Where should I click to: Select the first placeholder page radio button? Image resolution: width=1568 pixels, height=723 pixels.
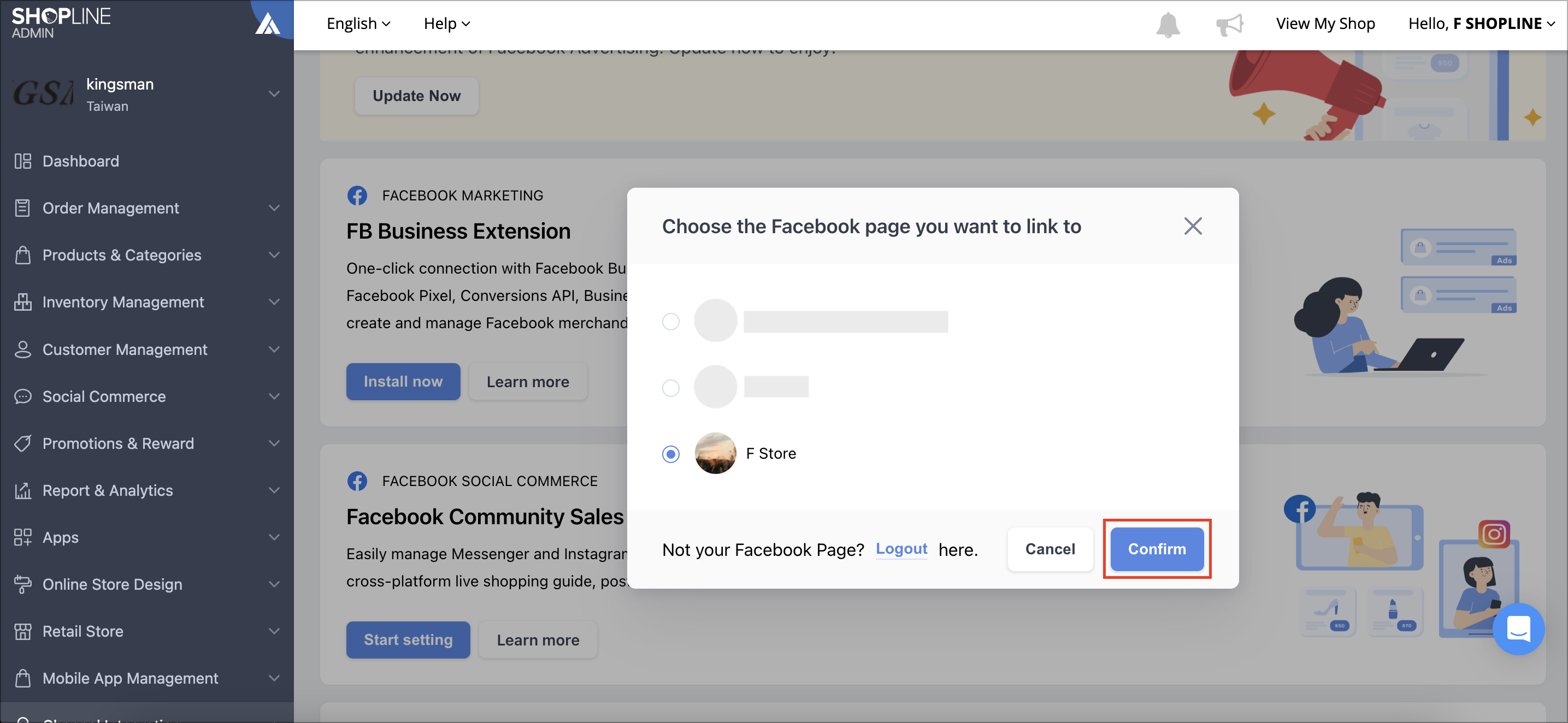pyautogui.click(x=670, y=321)
